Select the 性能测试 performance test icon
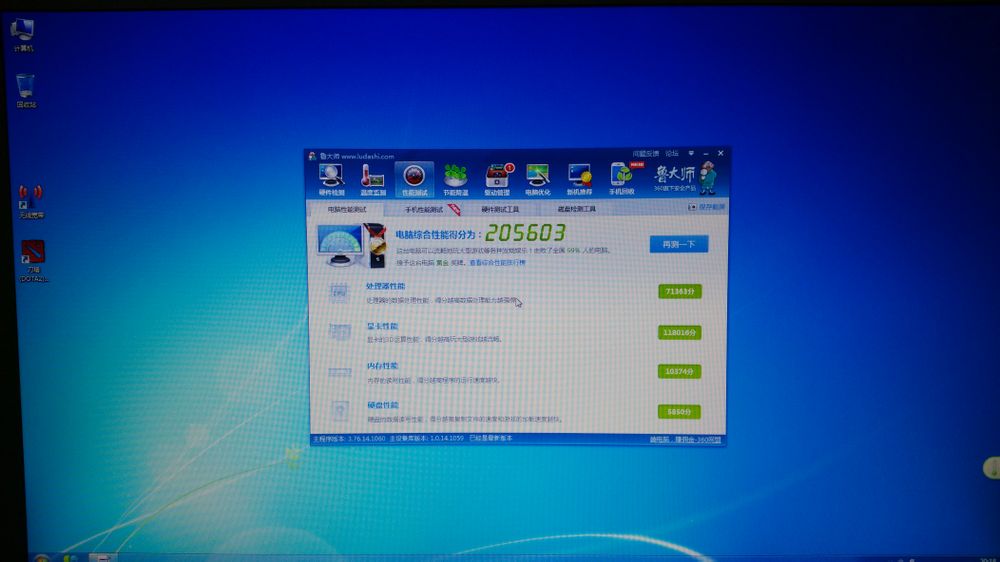 tap(414, 179)
